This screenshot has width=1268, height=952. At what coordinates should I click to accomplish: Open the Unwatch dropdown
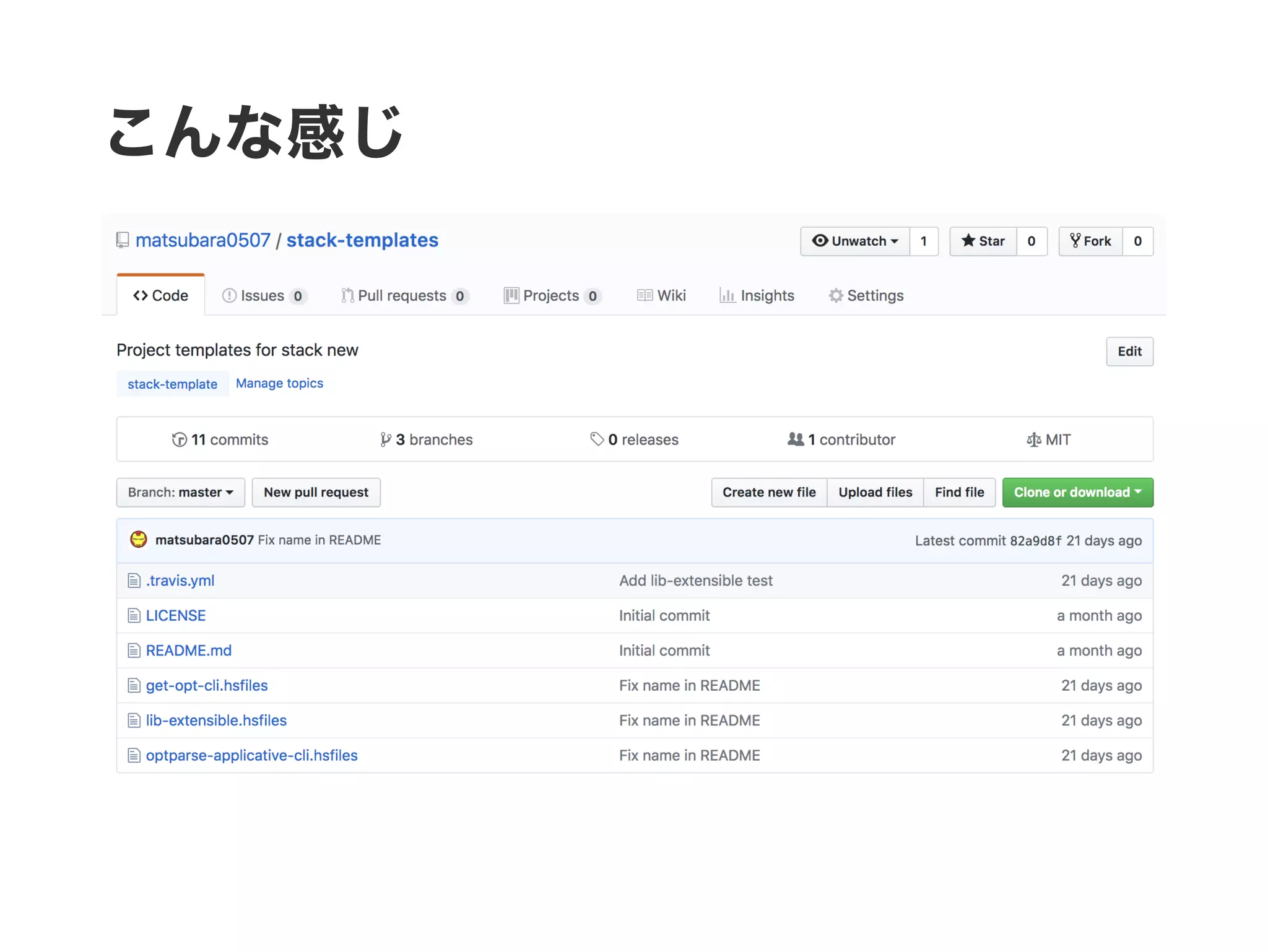pyautogui.click(x=855, y=241)
